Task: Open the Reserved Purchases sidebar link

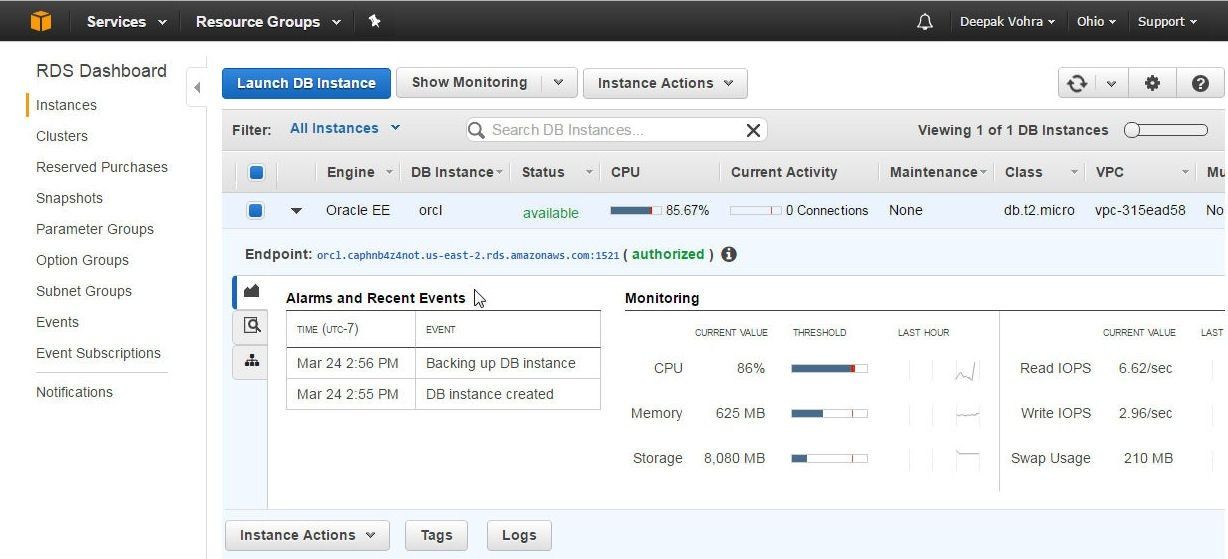Action: [102, 167]
